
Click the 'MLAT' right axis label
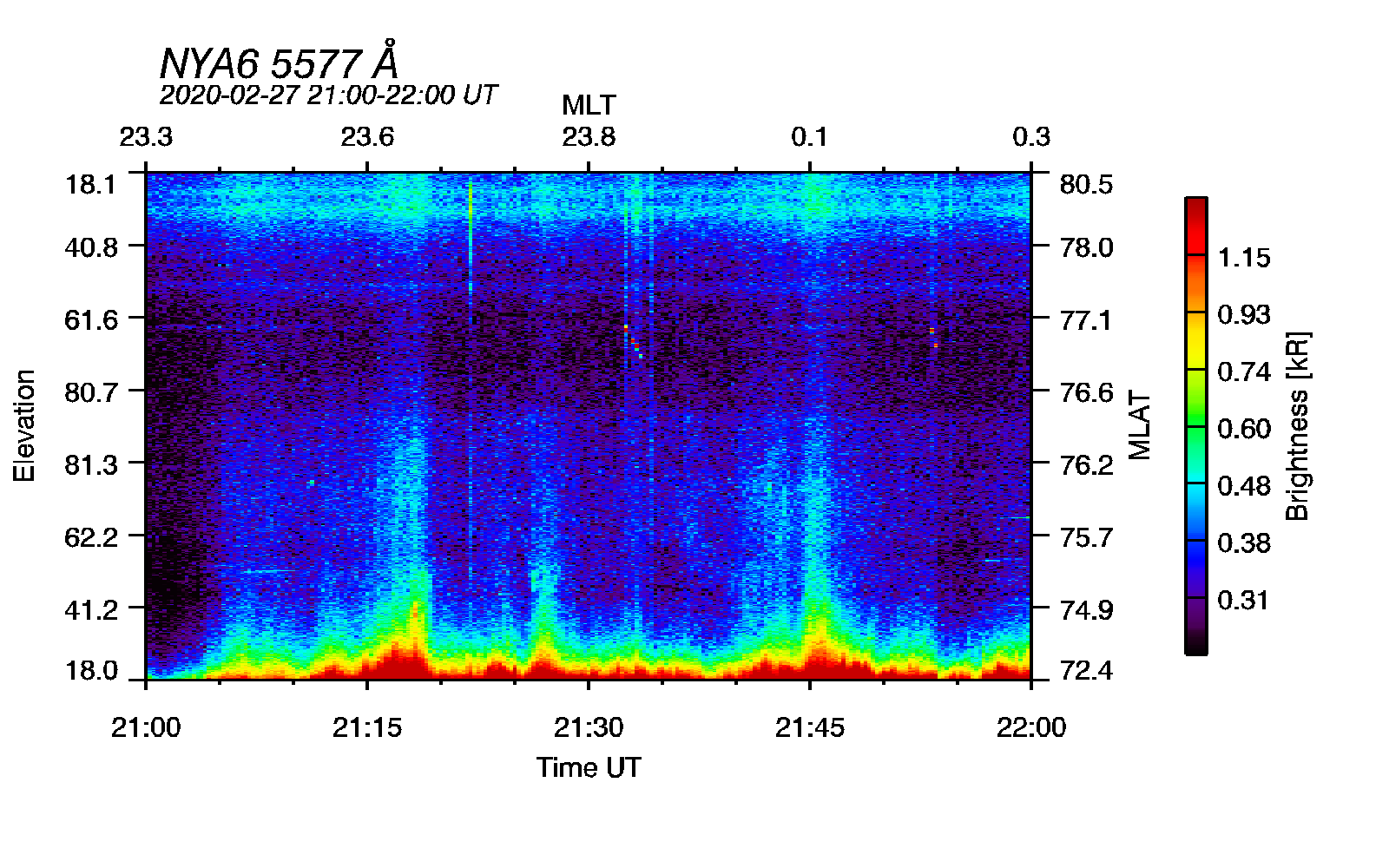click(x=1140, y=425)
